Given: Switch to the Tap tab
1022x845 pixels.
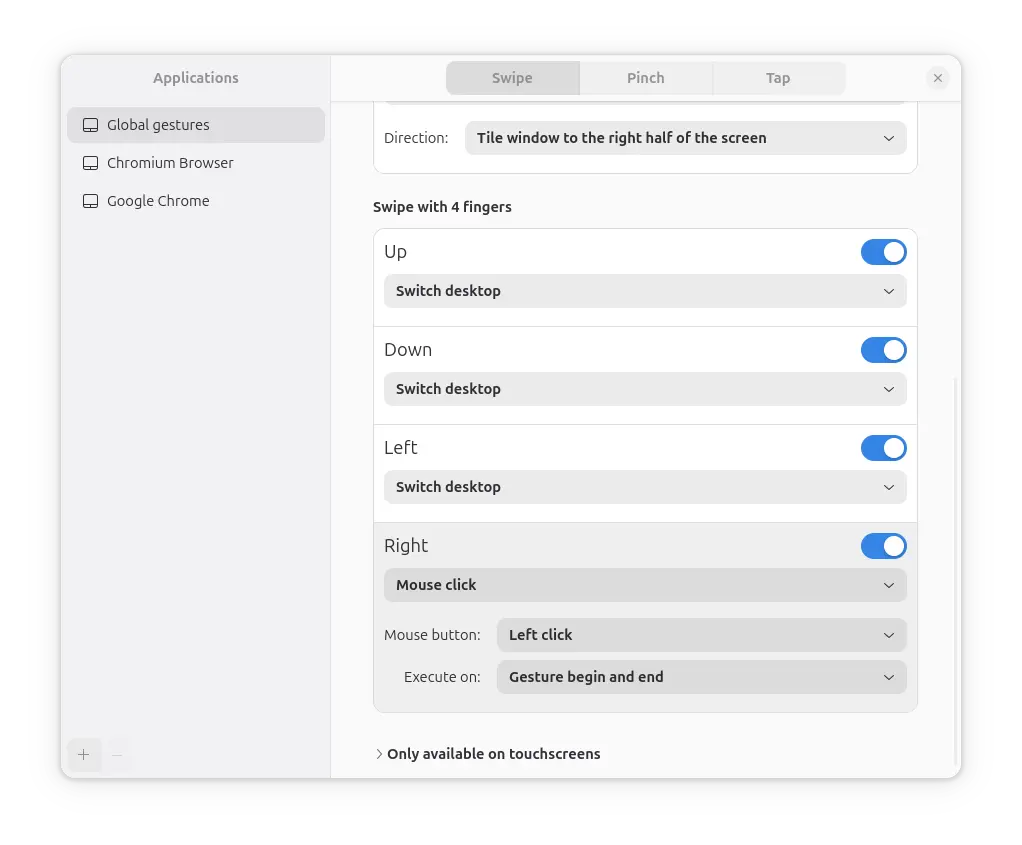Looking at the screenshot, I should pyautogui.click(x=778, y=78).
